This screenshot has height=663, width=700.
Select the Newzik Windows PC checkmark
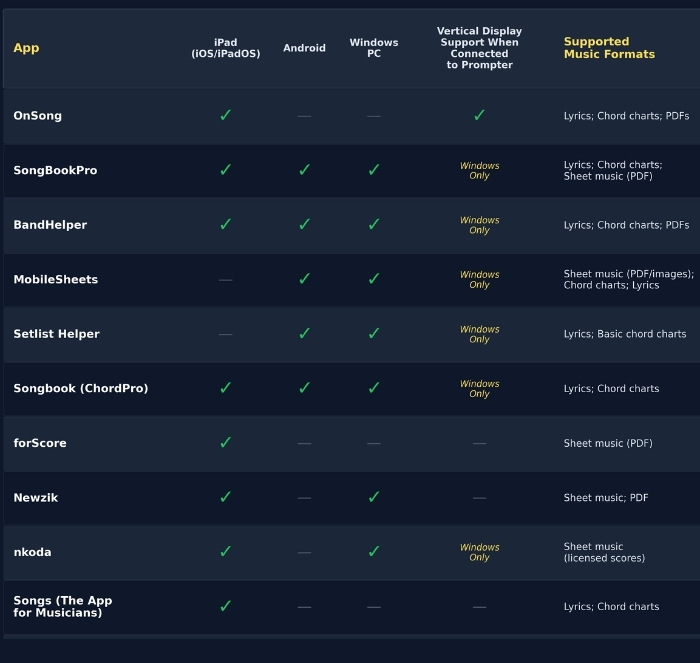click(x=374, y=497)
